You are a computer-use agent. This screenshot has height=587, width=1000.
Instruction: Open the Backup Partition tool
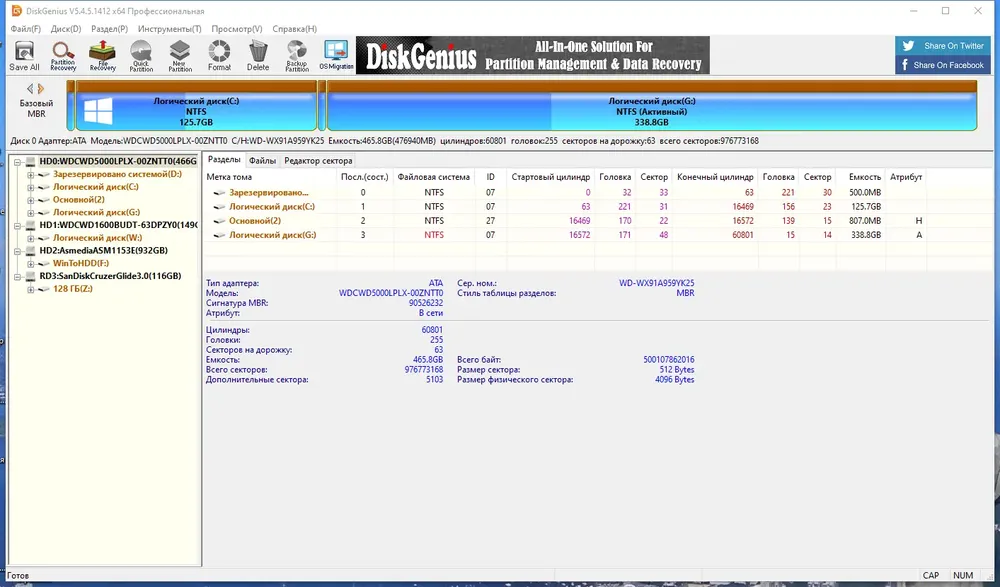(297, 56)
